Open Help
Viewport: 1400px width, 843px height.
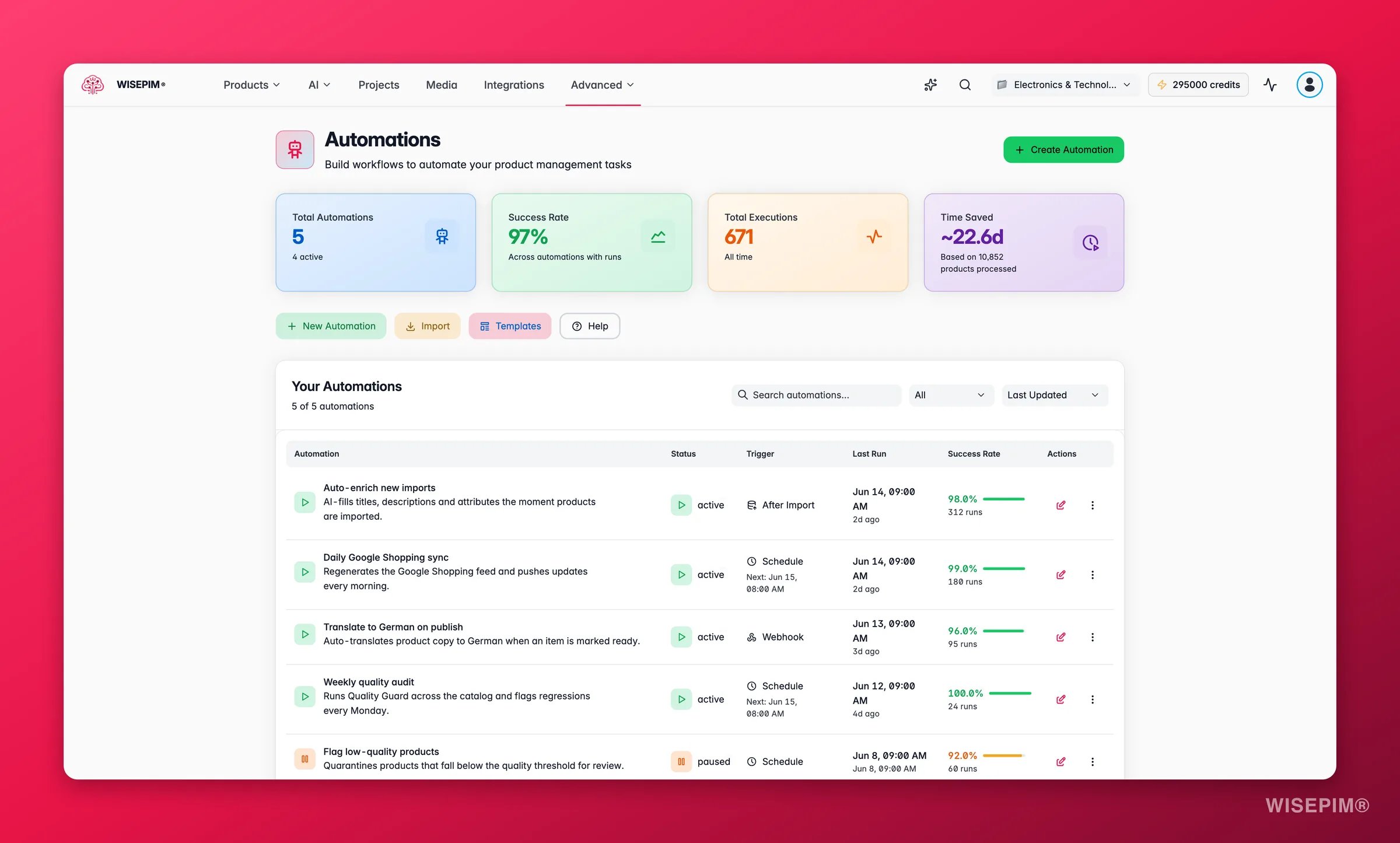tap(590, 326)
